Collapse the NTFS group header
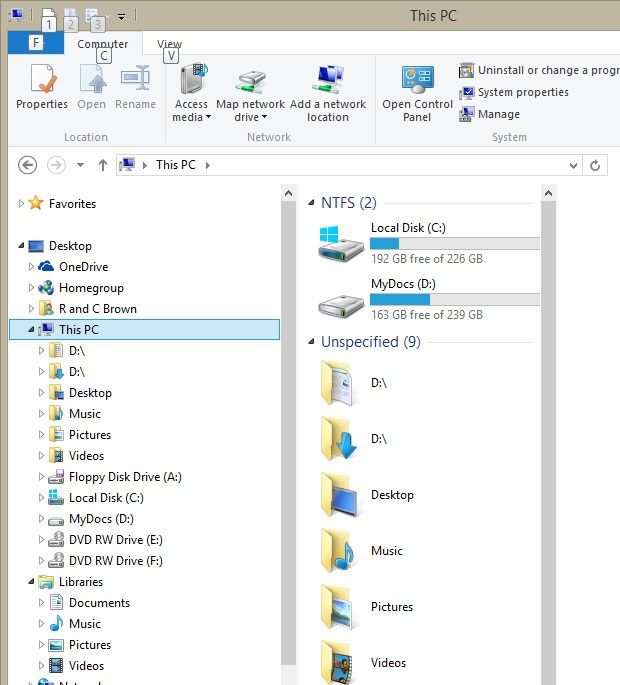This screenshot has height=685, width=620. pos(312,203)
